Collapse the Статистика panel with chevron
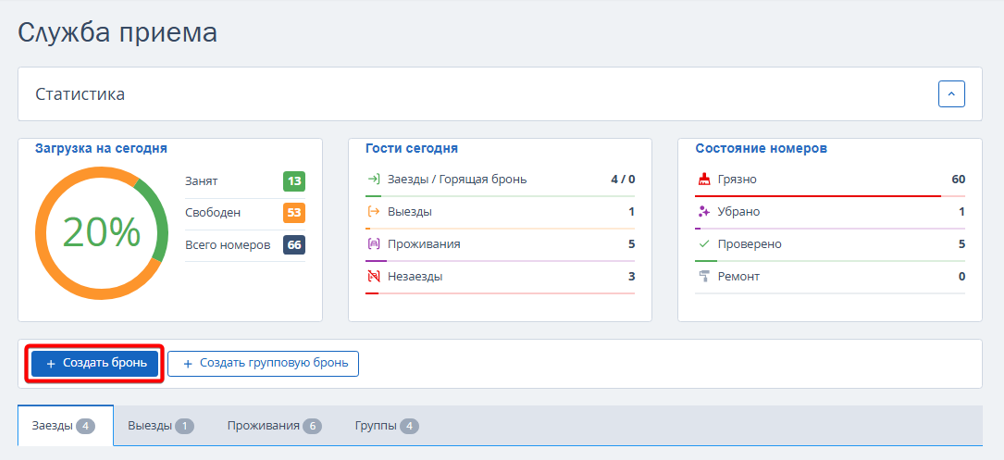This screenshot has width=1004, height=460. [951, 94]
